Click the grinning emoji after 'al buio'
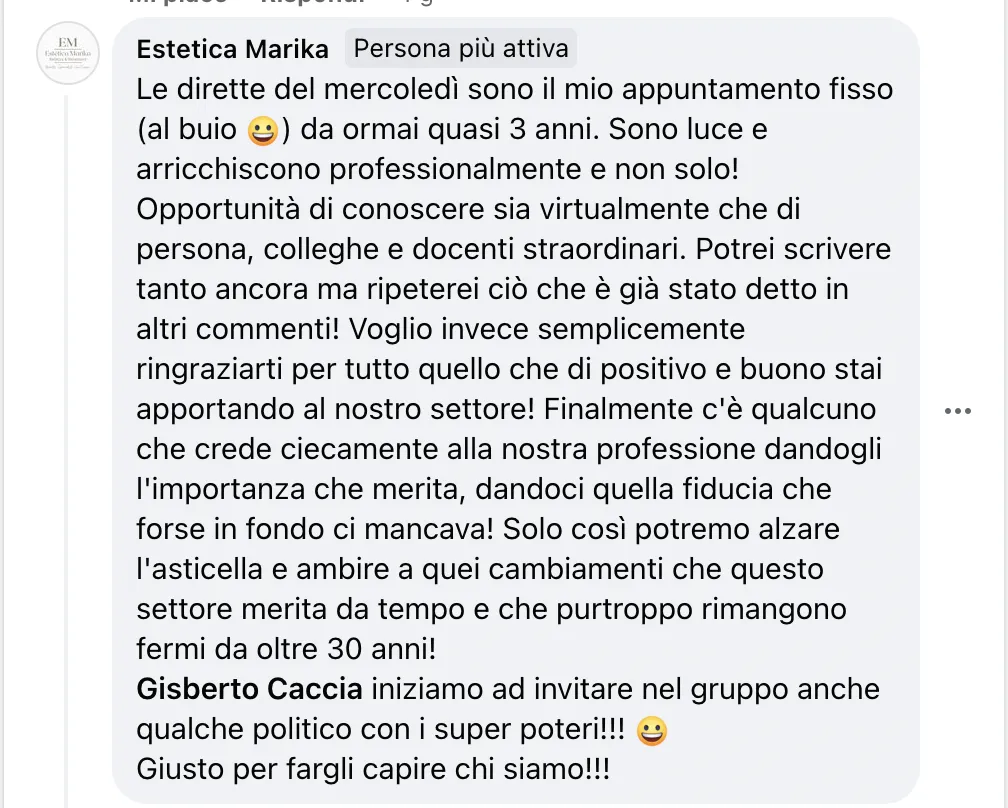 262,130
